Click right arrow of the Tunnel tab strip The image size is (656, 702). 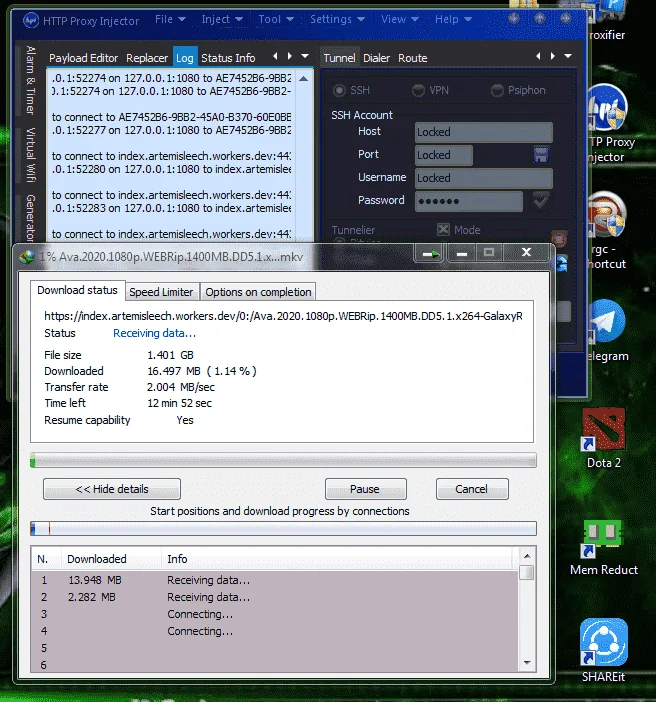coord(553,56)
